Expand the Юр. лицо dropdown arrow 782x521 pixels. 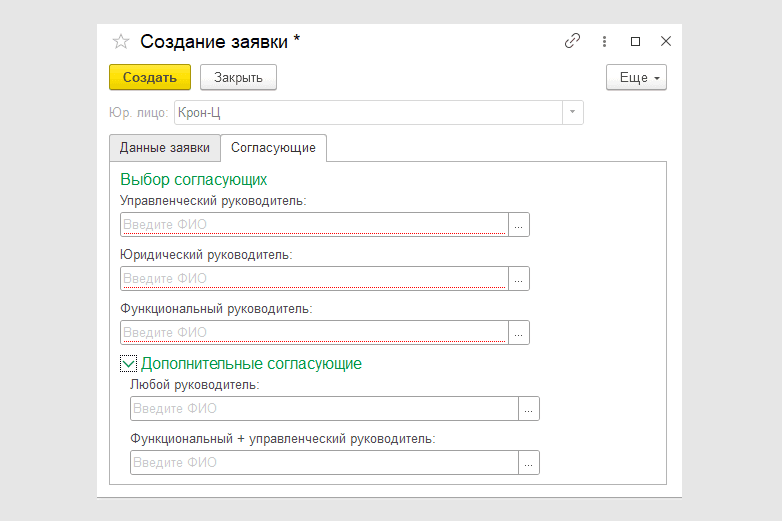coord(572,112)
